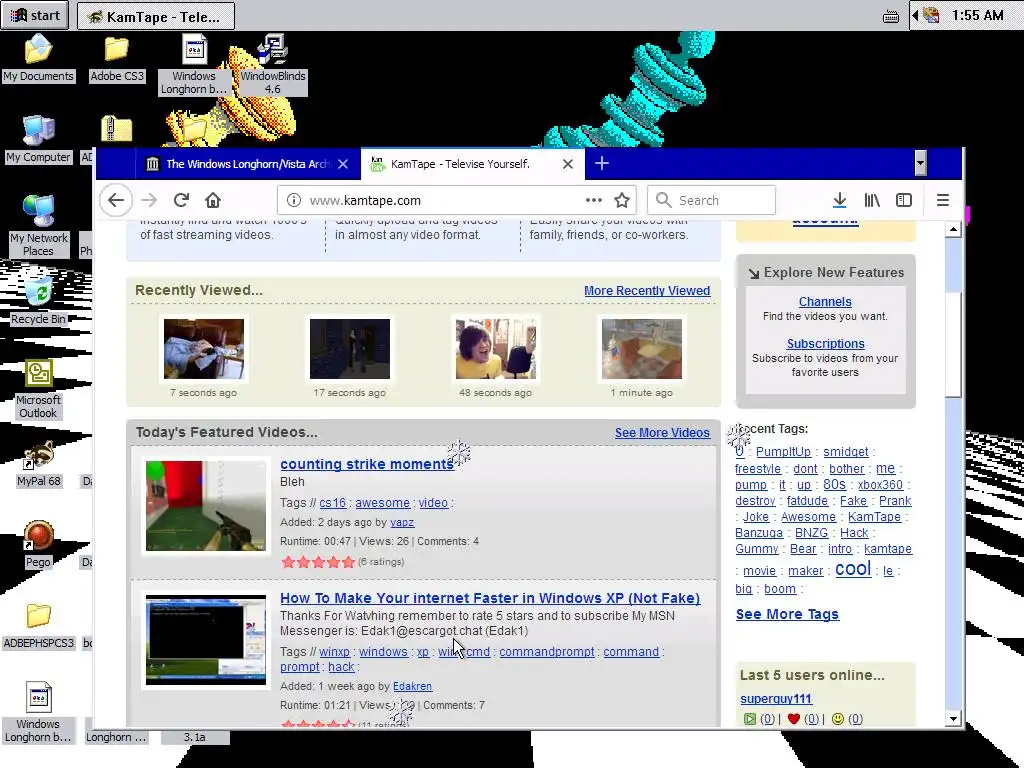Screen dimensions: 1024x768
Task: Click superguy111's smiley friends icon
Action: 838,719
